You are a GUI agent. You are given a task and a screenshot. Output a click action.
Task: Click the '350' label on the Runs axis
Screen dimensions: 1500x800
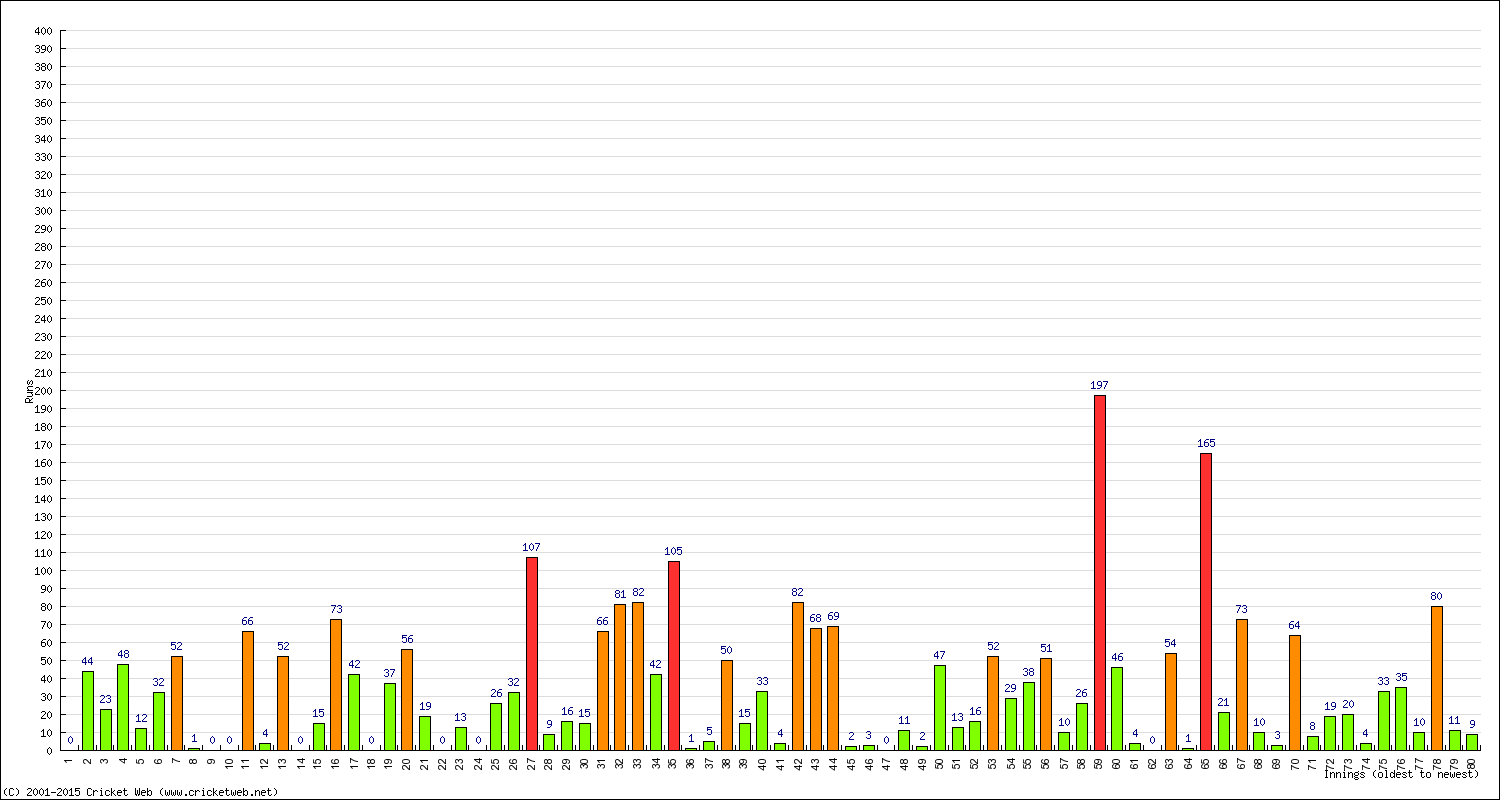coord(42,121)
